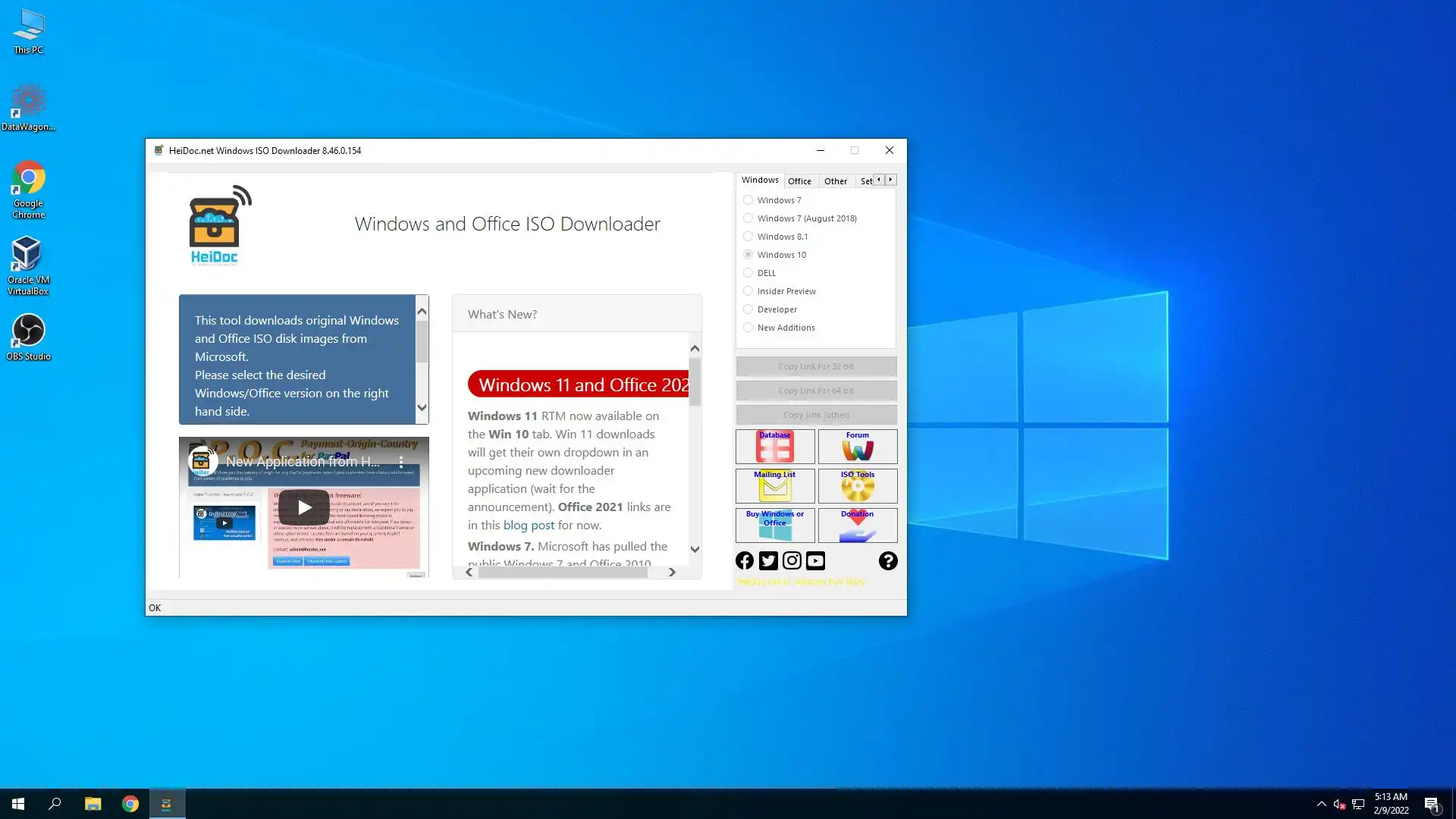Click the help question mark icon
The image size is (1456, 819).
pyautogui.click(x=888, y=560)
